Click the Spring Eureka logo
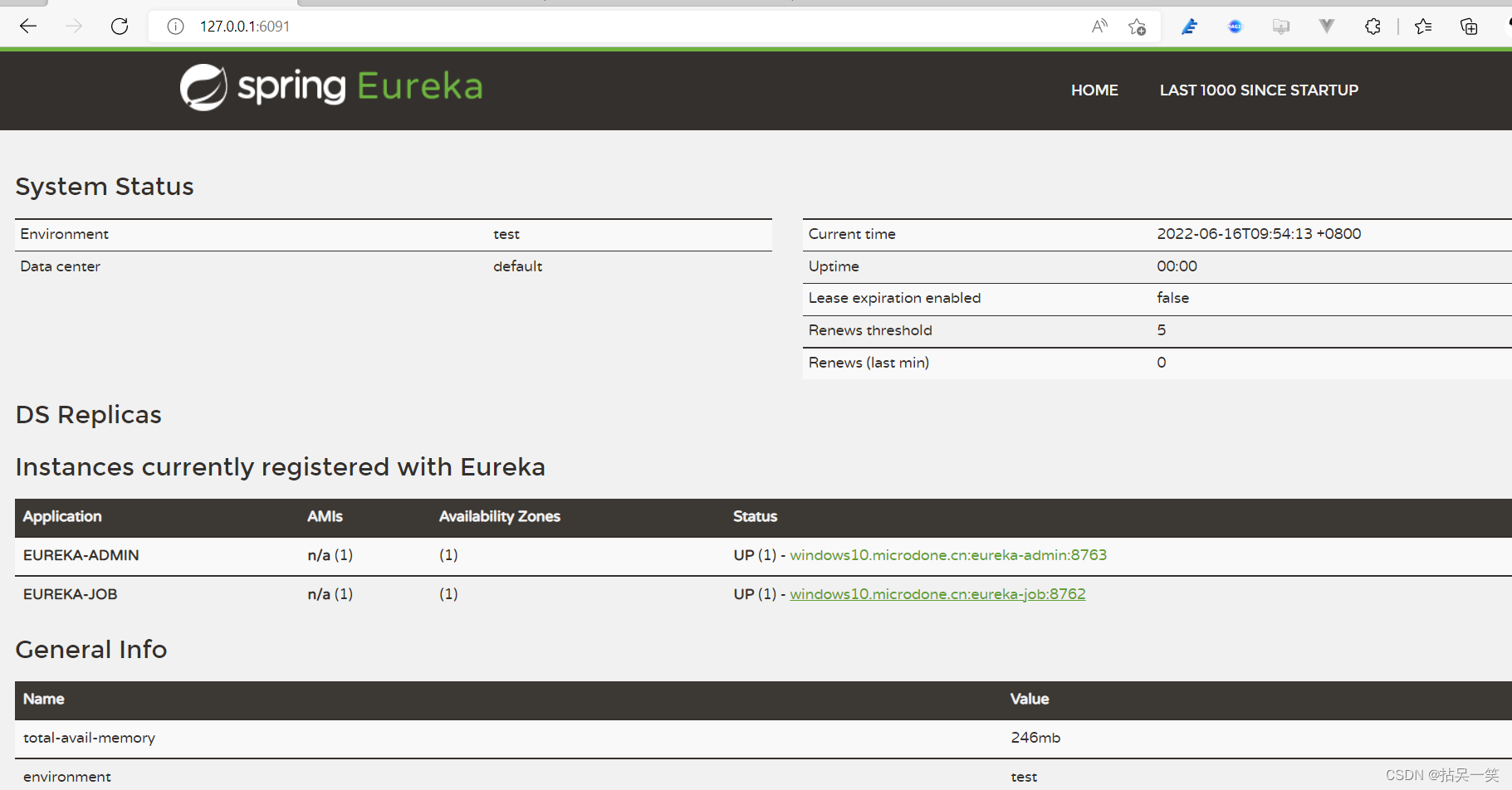This screenshot has width=1512, height=790. pos(331,87)
